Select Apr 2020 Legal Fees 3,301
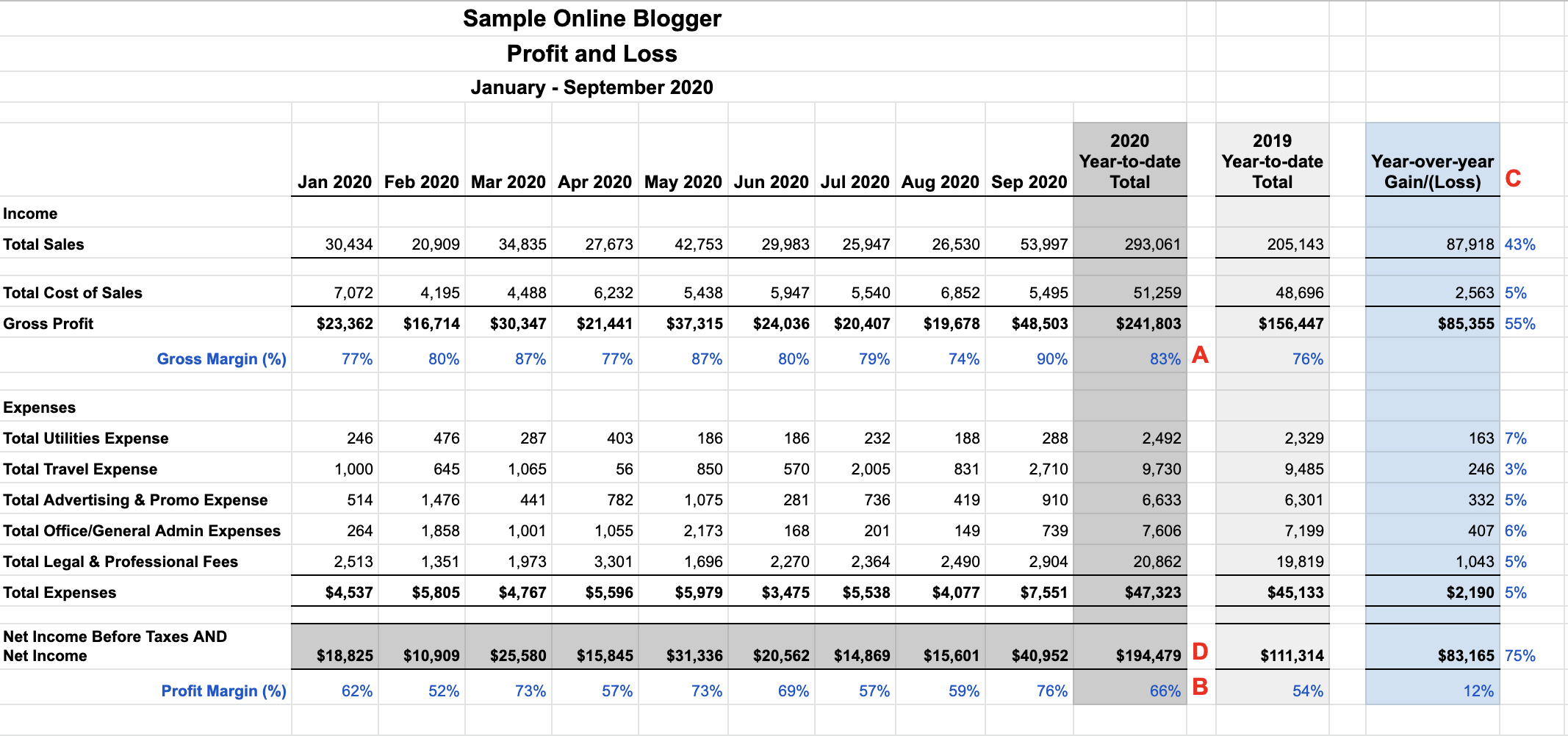1568x736 pixels. click(614, 562)
